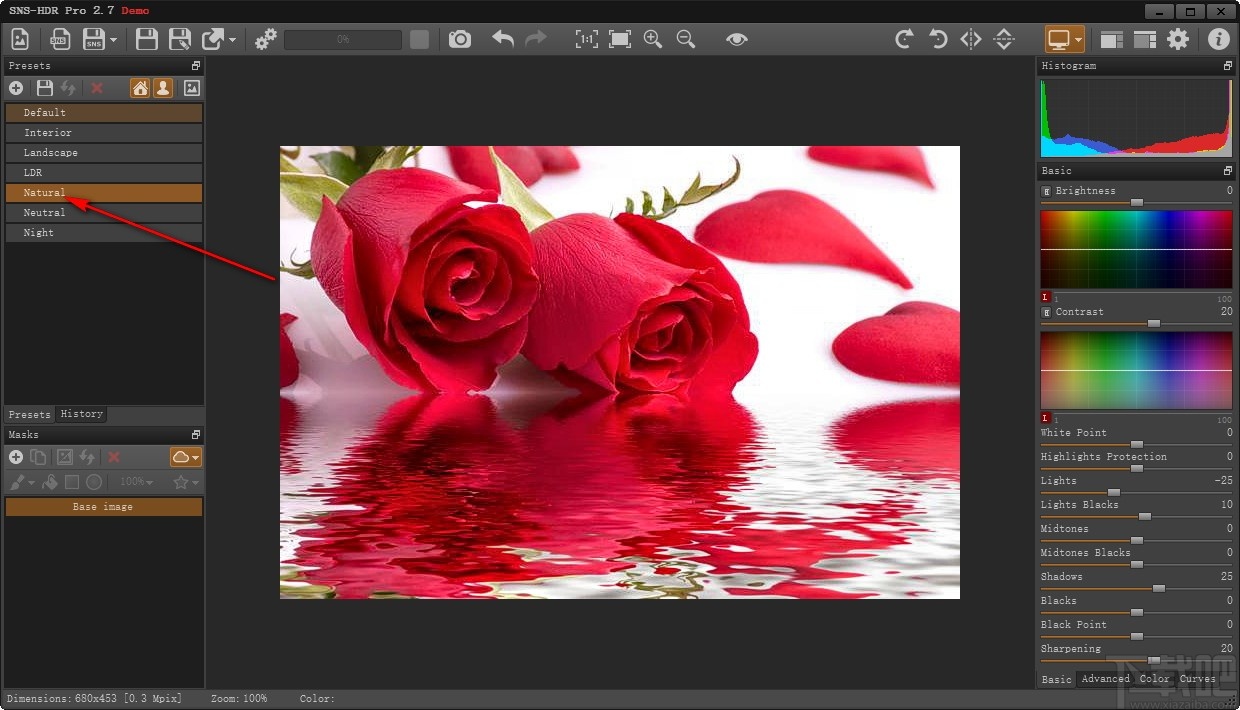
Task: Open the mask brush dropdown arrow
Action: coord(29,482)
